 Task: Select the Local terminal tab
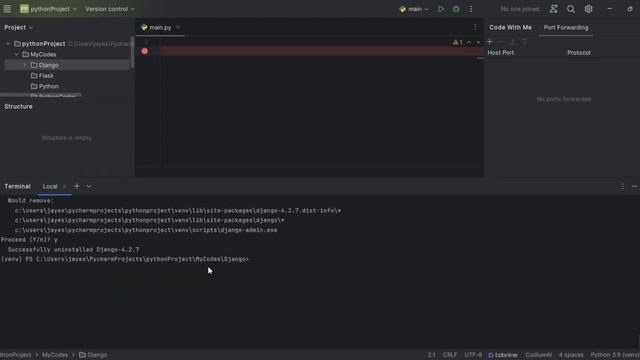[x=50, y=187]
